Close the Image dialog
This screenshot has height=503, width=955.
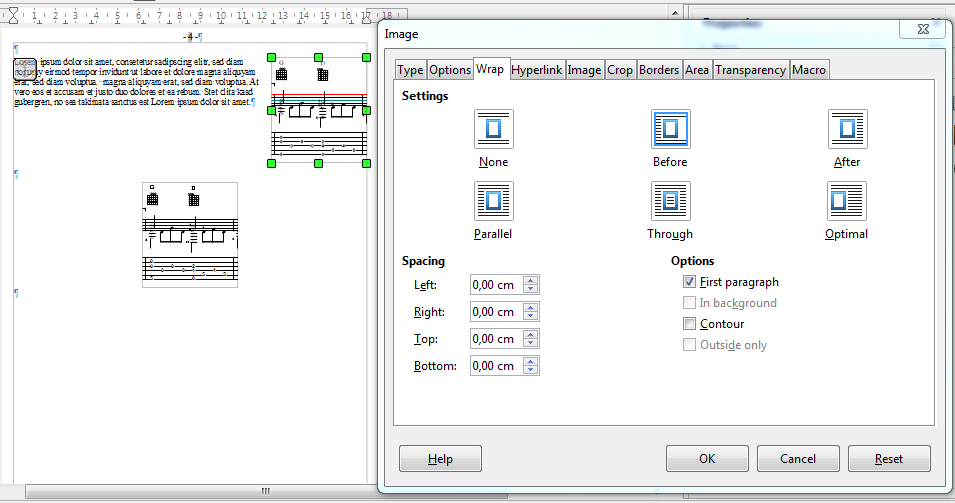click(923, 29)
